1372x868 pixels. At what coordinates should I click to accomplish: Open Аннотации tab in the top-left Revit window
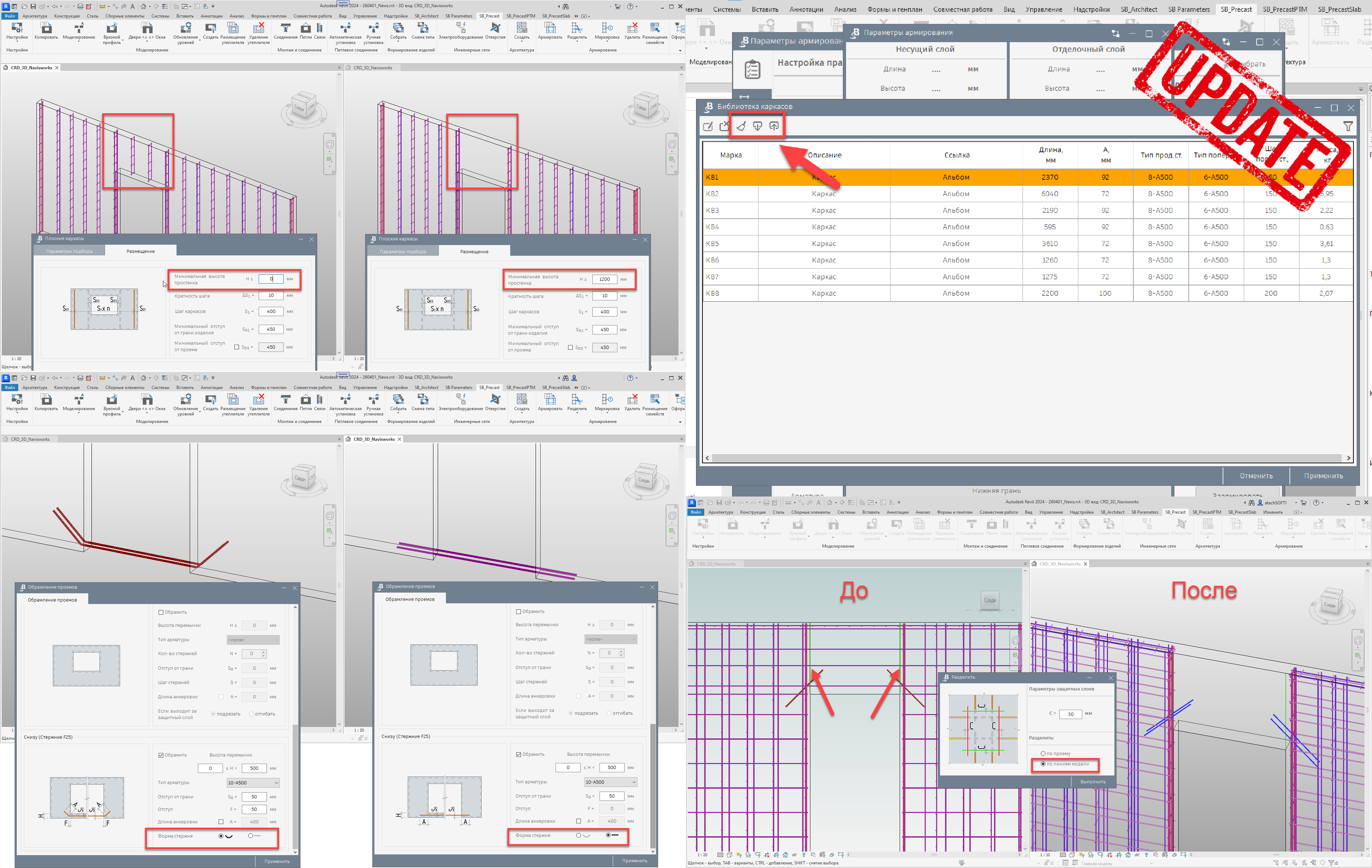pyautogui.click(x=212, y=16)
